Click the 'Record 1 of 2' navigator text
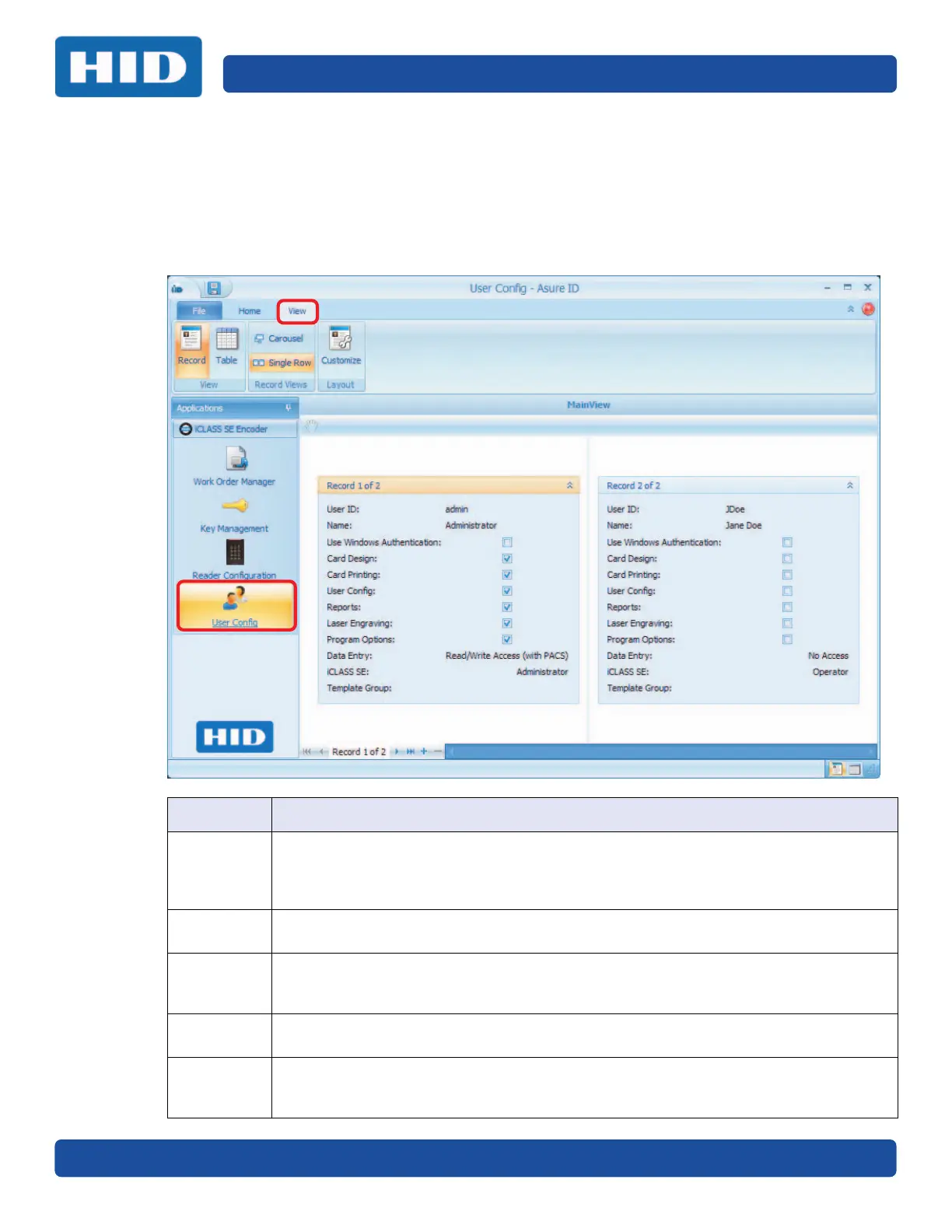This screenshot has height=1232, width=952. tap(359, 752)
